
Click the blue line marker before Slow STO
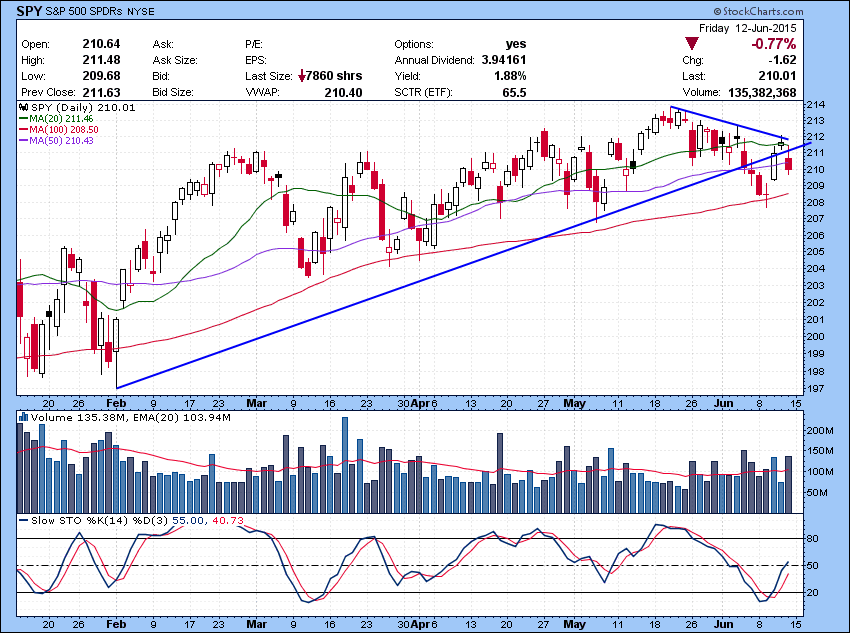(24, 520)
